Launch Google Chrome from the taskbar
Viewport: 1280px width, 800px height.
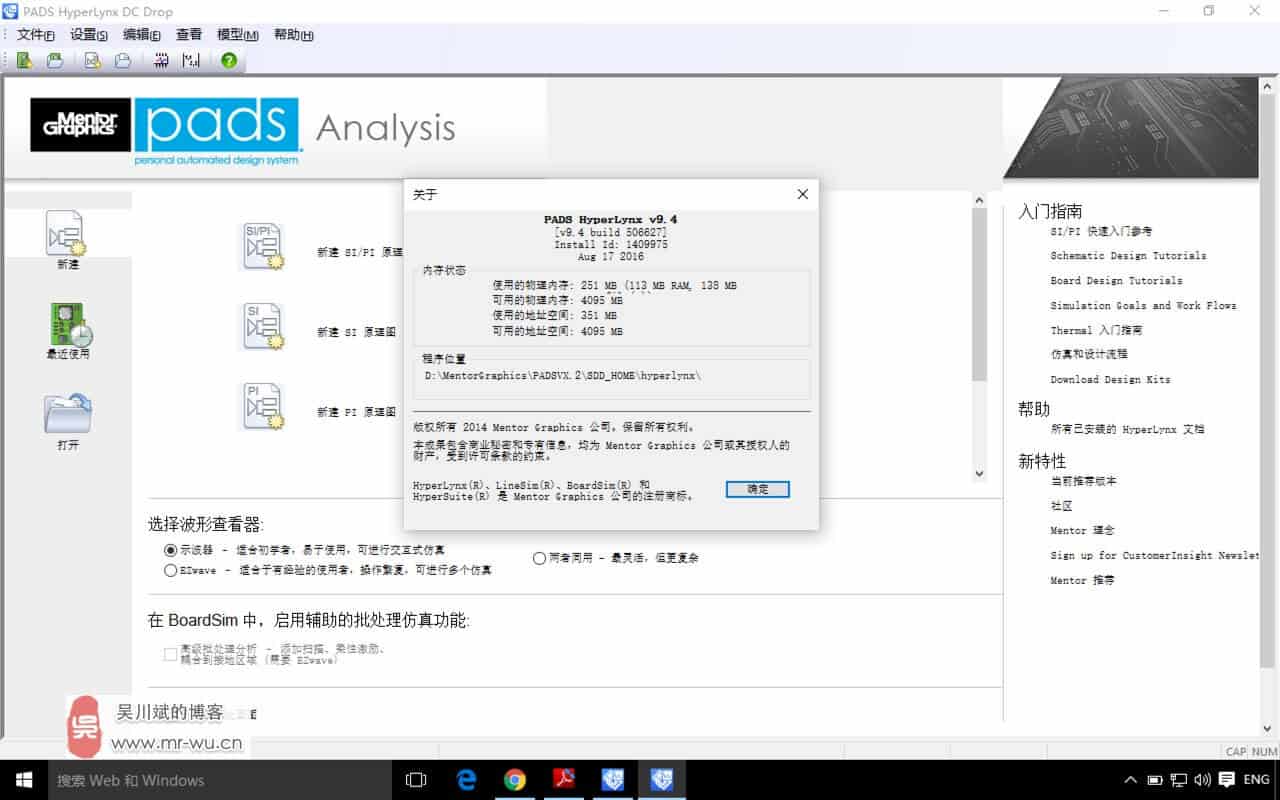click(515, 780)
